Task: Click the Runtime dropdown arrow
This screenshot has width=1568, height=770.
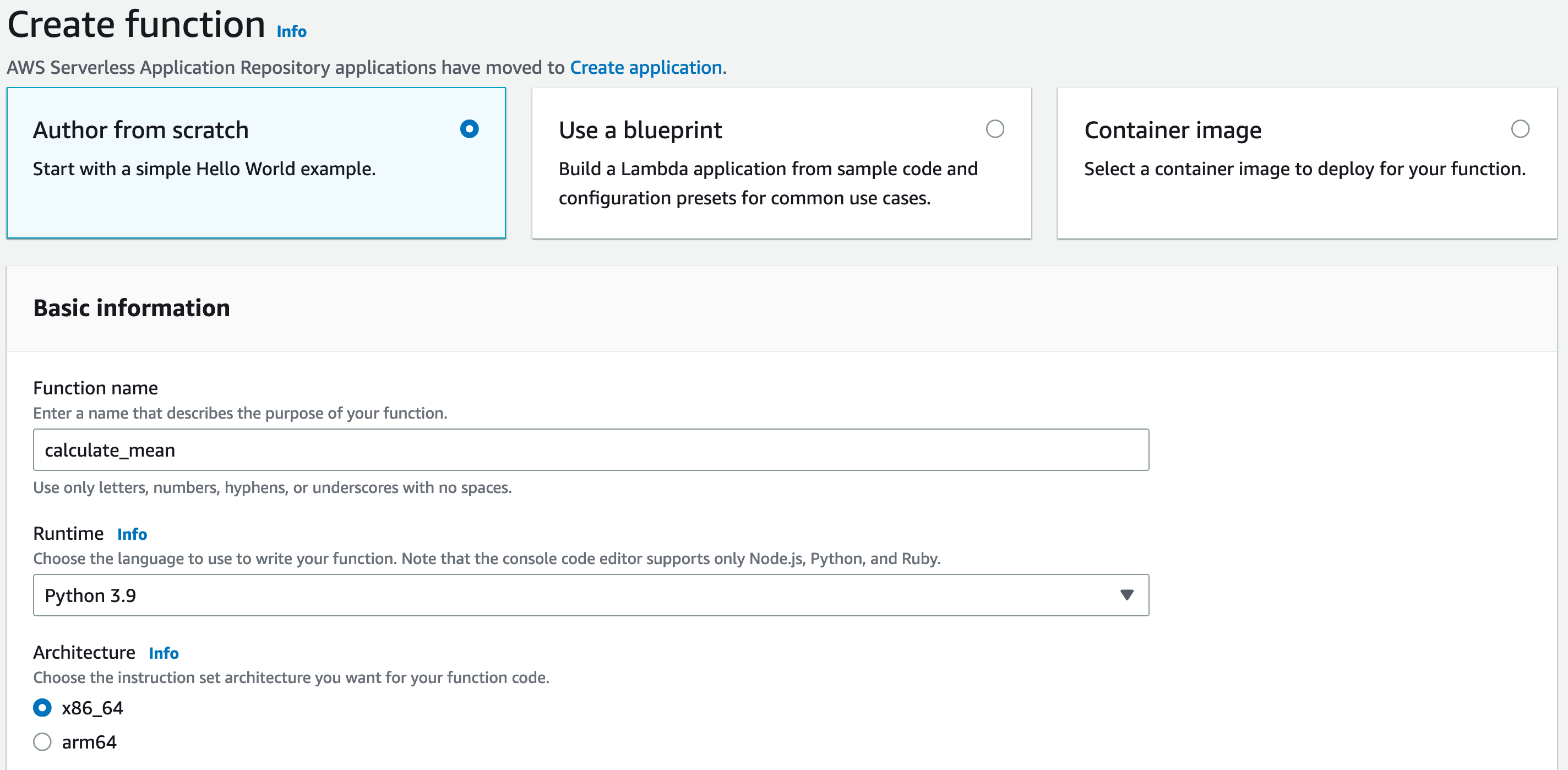Action: click(x=1126, y=595)
